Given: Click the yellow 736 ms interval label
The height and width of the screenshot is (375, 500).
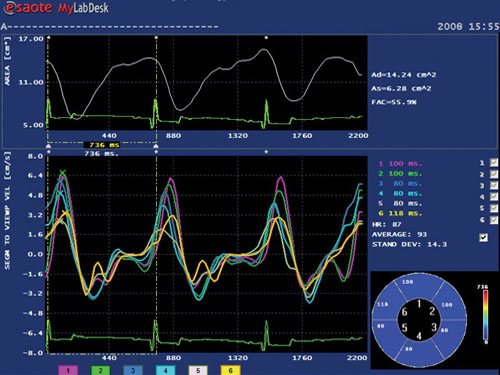Looking at the screenshot, I should pos(102,145).
